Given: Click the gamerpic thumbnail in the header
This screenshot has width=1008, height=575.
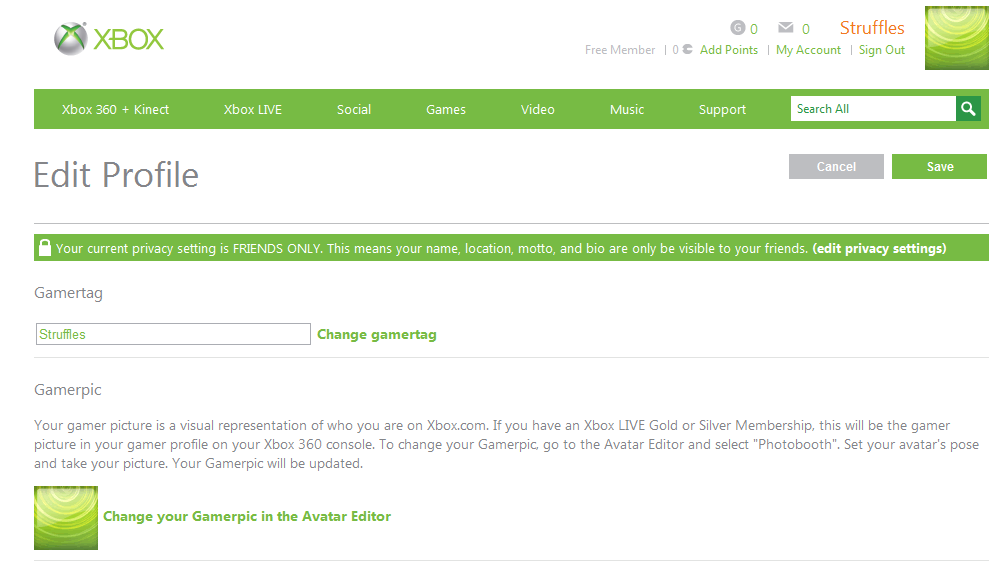Looking at the screenshot, I should 957,38.
